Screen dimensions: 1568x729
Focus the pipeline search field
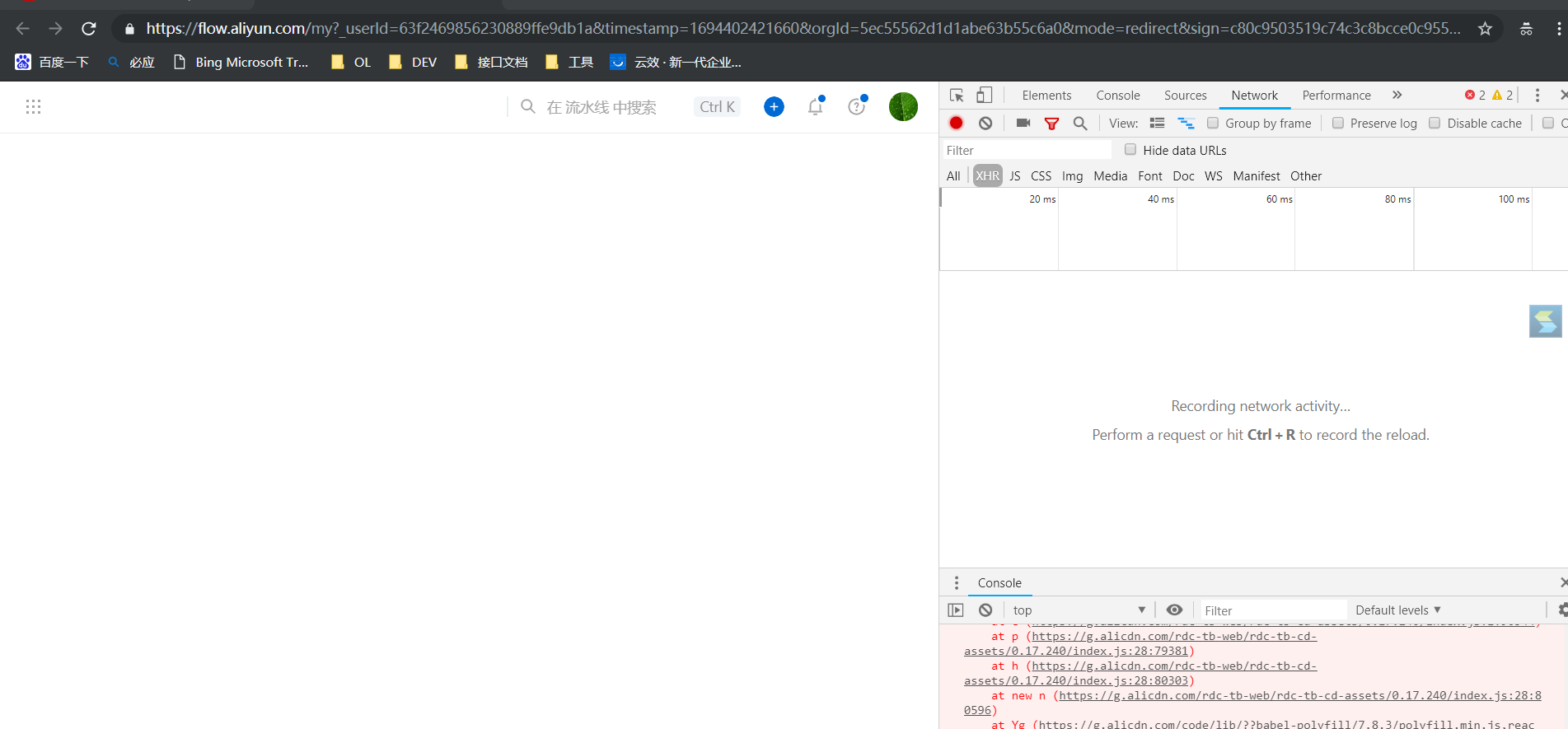click(x=601, y=107)
